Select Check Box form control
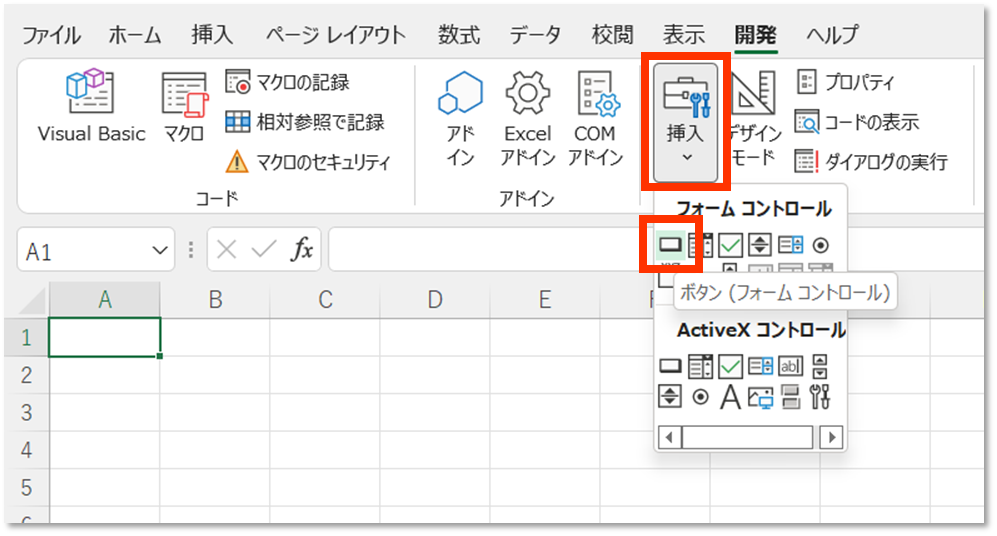This screenshot has height=536, width=997. click(730, 245)
